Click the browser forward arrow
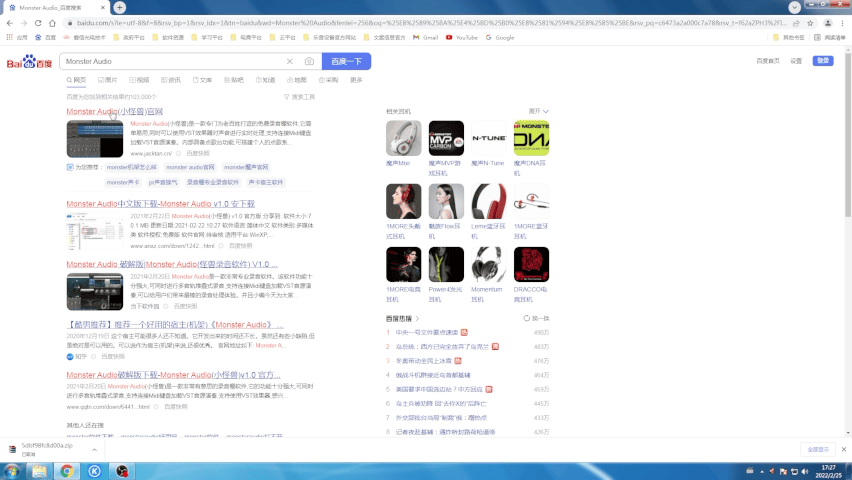The width and height of the screenshot is (852, 480). [x=24, y=23]
